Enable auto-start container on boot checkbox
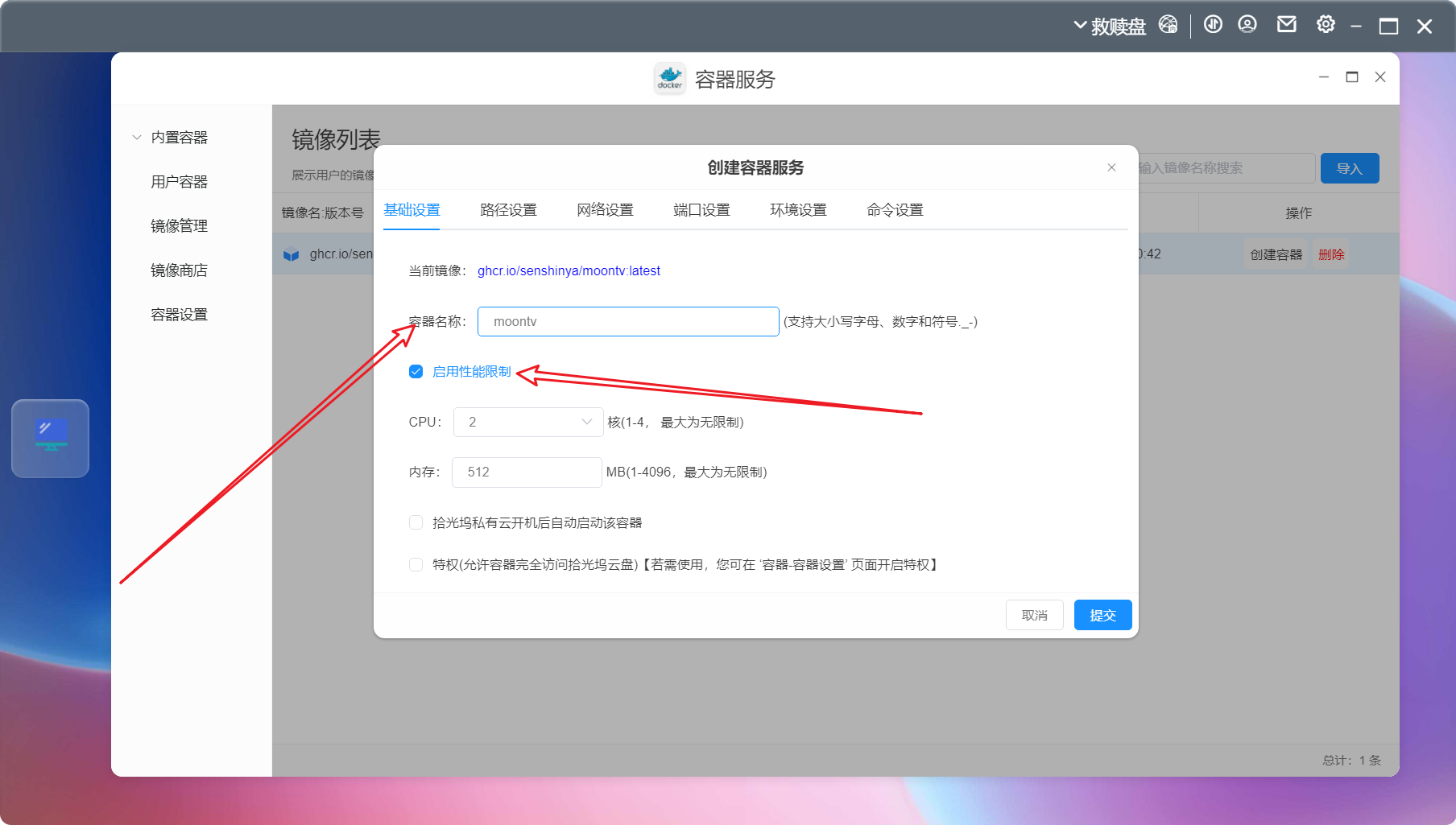This screenshot has height=825, width=1456. click(416, 522)
